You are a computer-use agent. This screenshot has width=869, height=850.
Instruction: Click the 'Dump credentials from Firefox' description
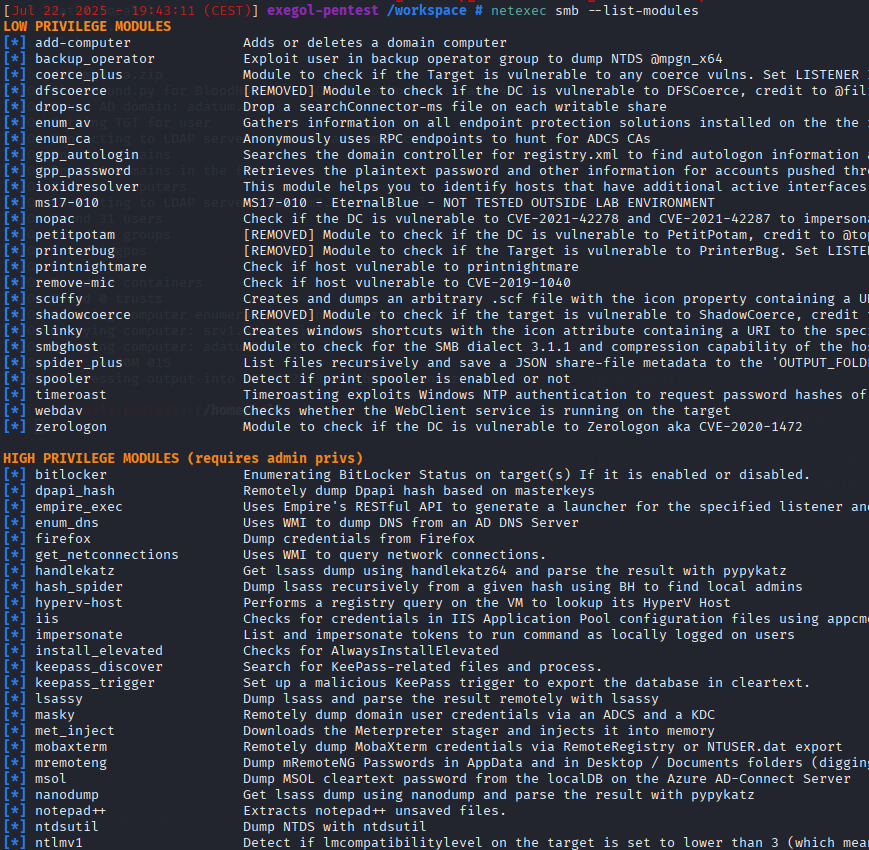tap(359, 539)
